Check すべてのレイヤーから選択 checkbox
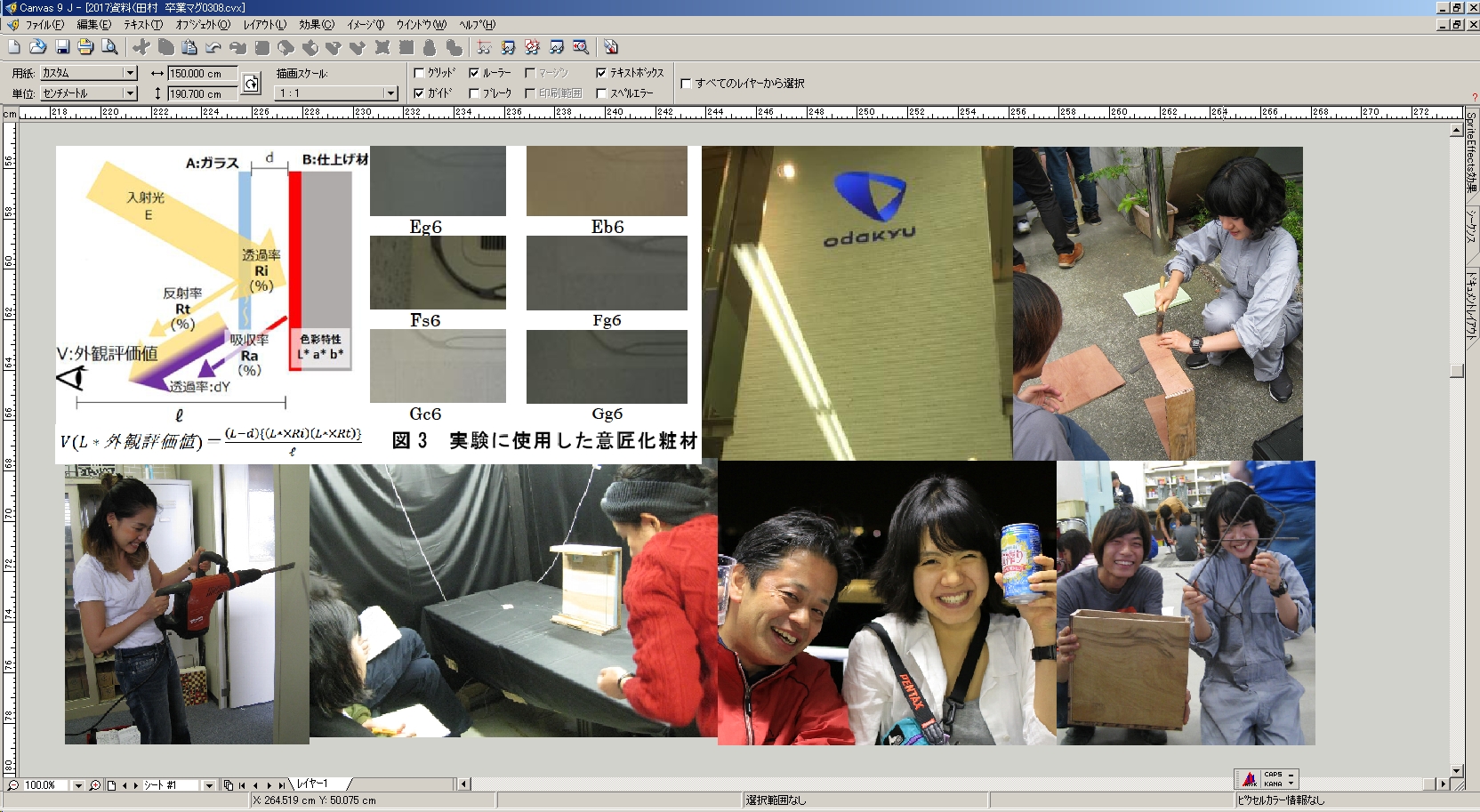The height and width of the screenshot is (812, 1480). click(x=686, y=84)
